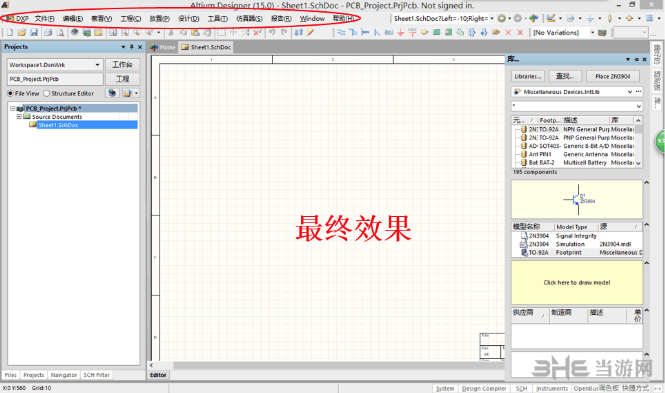Open an existing document via folder icon

tap(22, 33)
